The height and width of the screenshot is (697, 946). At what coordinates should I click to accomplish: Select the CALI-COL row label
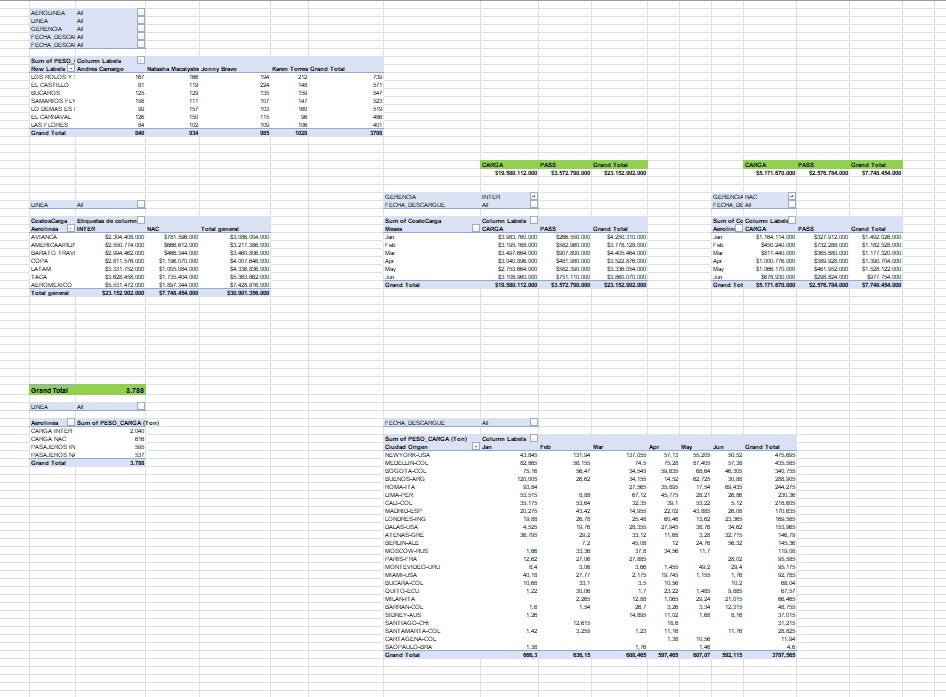[x=399, y=503]
